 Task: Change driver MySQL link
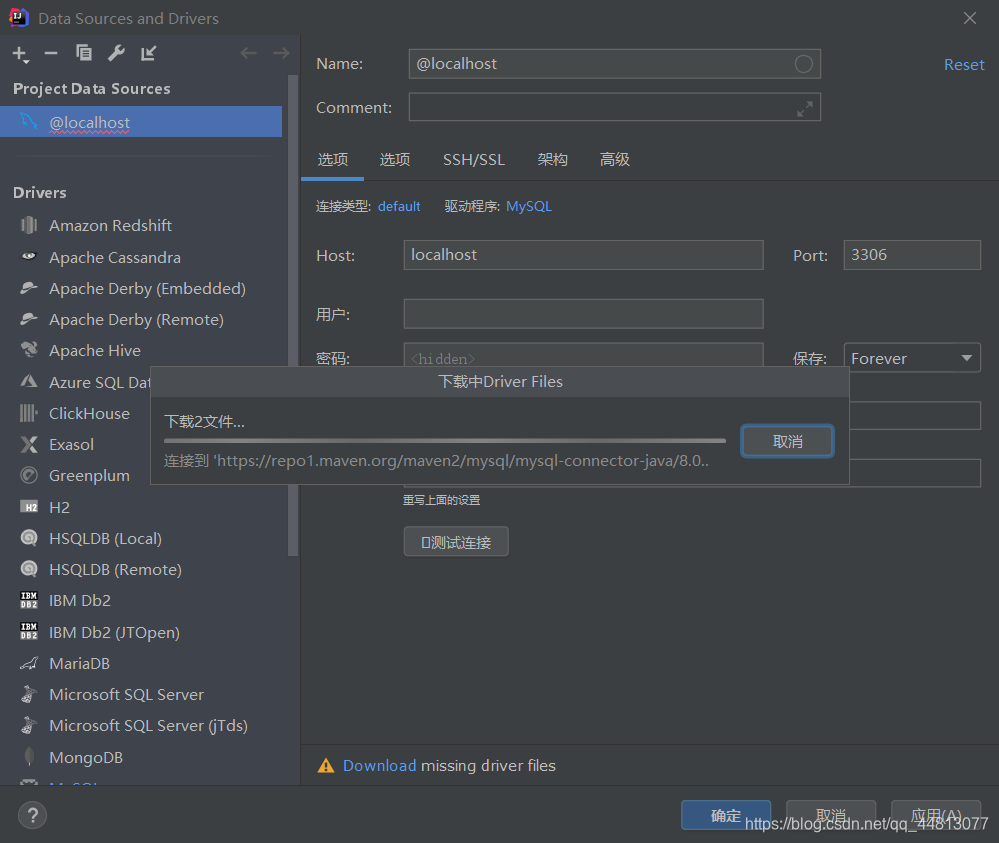(x=529, y=206)
